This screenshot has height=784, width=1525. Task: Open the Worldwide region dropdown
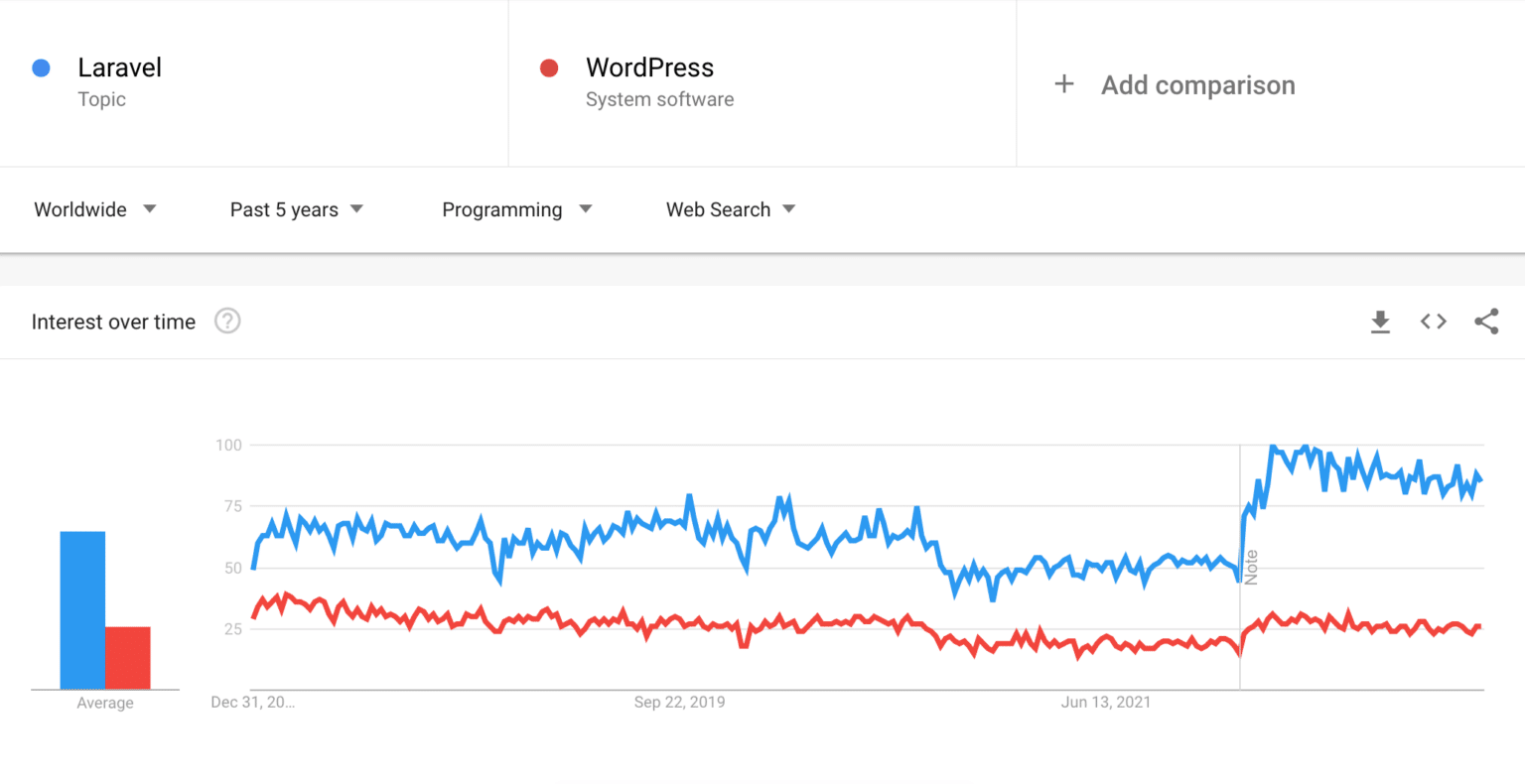click(x=95, y=209)
